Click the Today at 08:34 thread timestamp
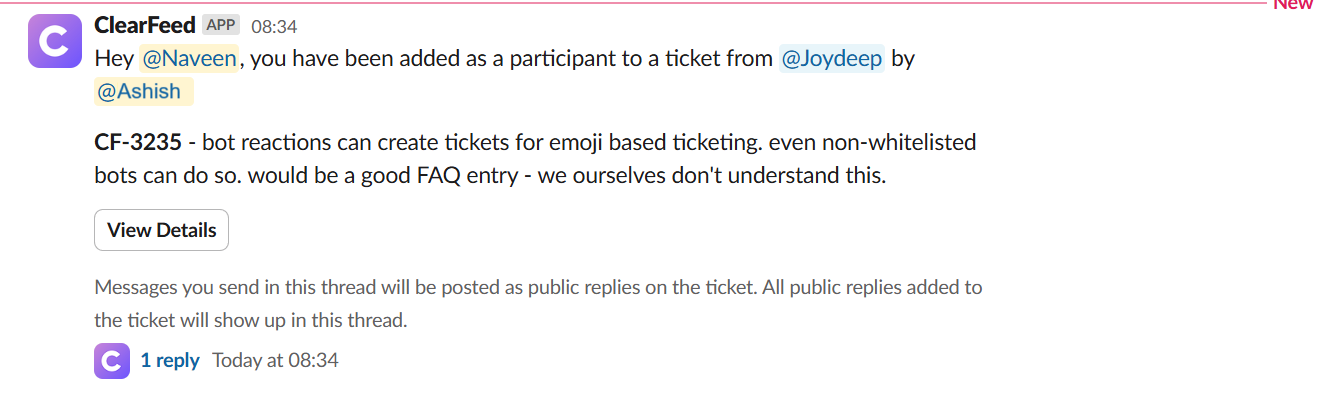The image size is (1330, 413). coord(275,360)
